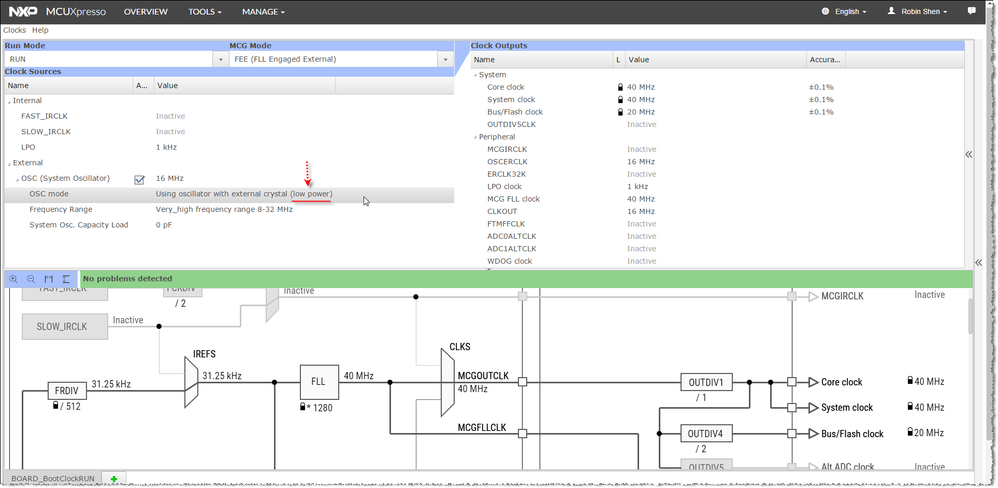Click the diagram vertical scrollbar
The height and width of the screenshot is (488, 998).
click(971, 316)
